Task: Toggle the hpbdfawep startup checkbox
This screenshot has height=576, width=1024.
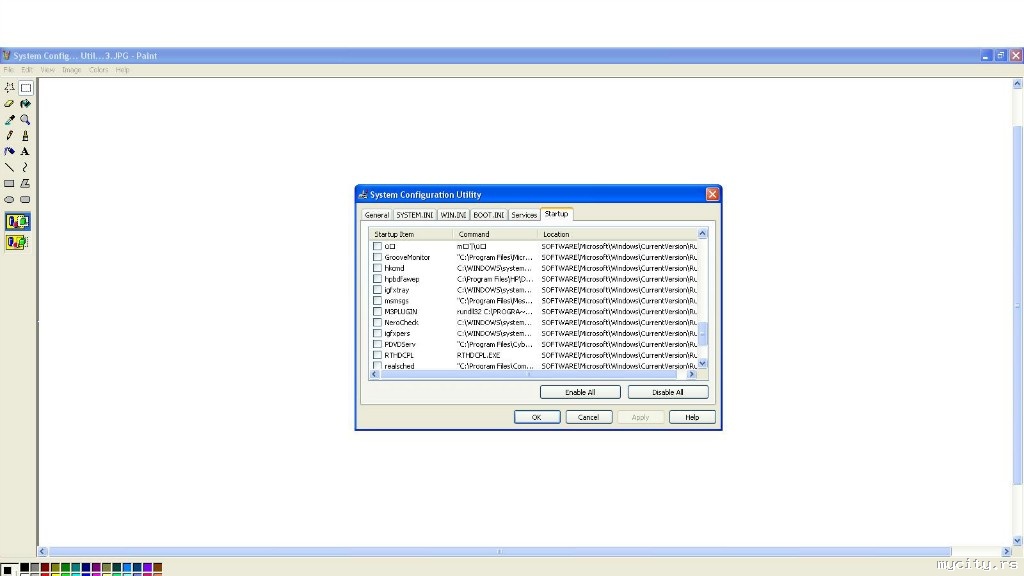Action: click(377, 279)
